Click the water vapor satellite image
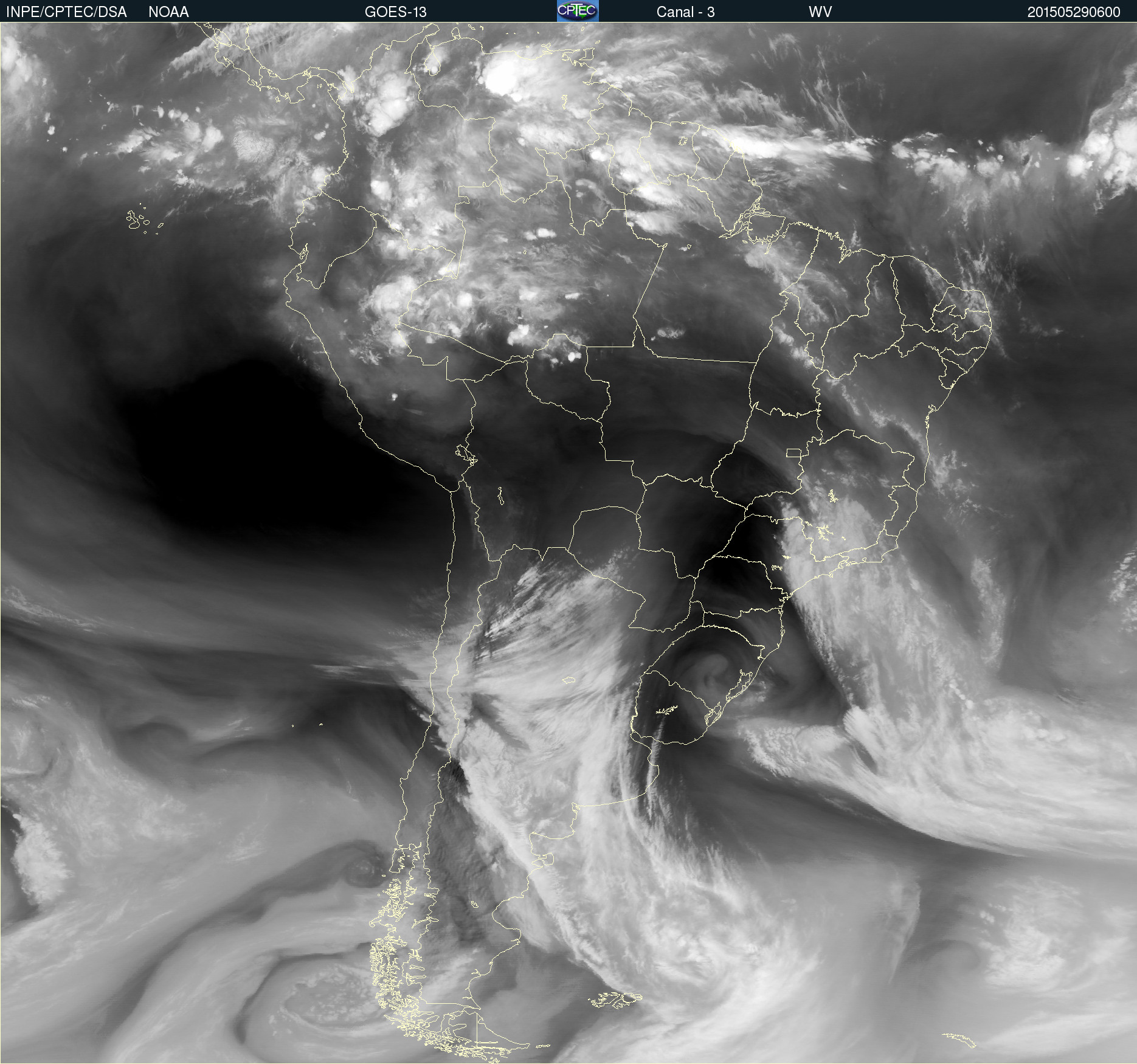This screenshot has height=1064, width=1137. point(568,543)
